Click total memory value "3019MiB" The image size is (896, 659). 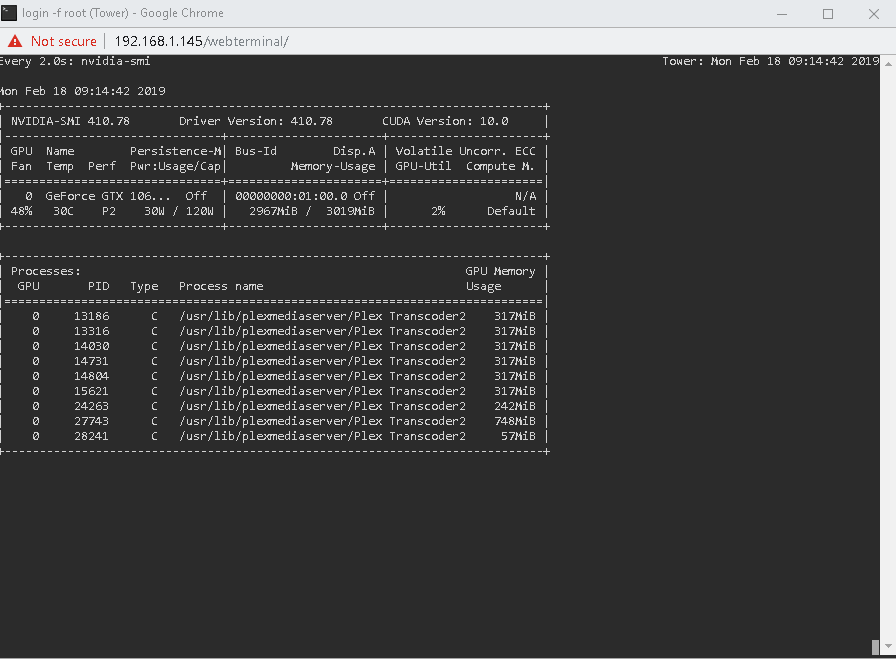[350, 211]
